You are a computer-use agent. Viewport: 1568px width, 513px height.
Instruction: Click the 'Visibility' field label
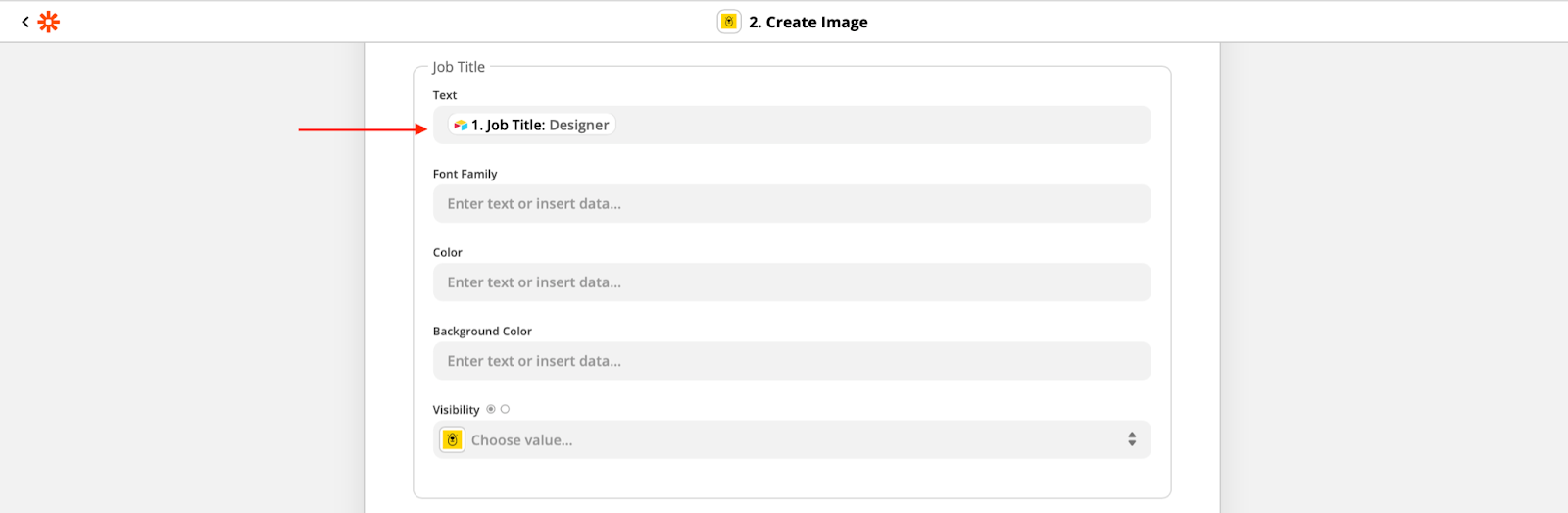coord(457,410)
